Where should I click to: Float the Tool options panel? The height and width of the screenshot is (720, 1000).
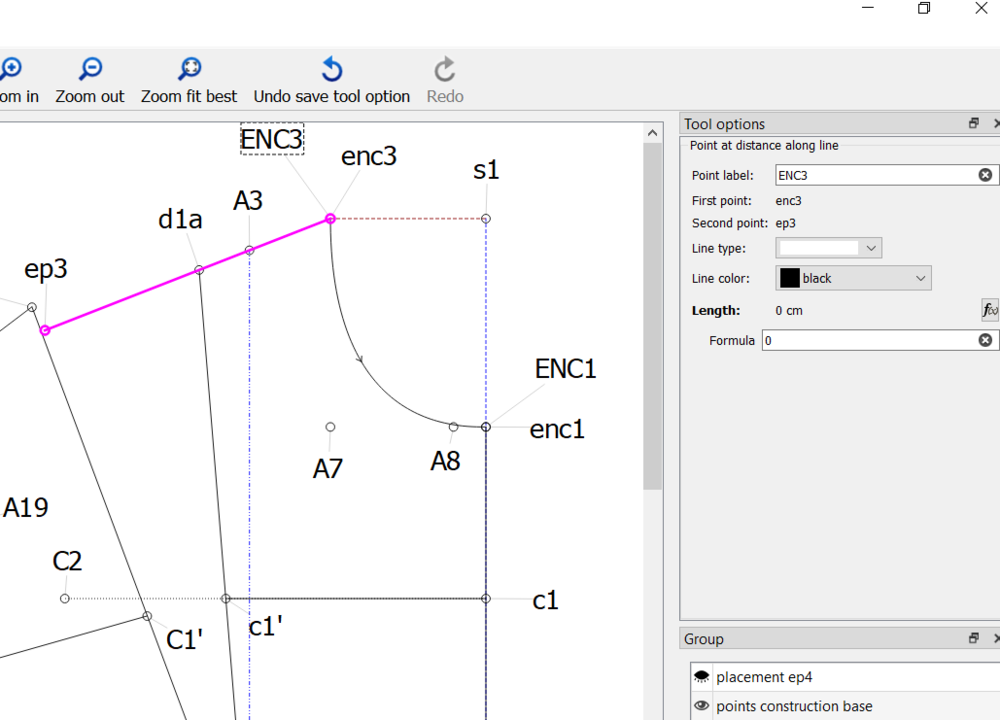(974, 123)
